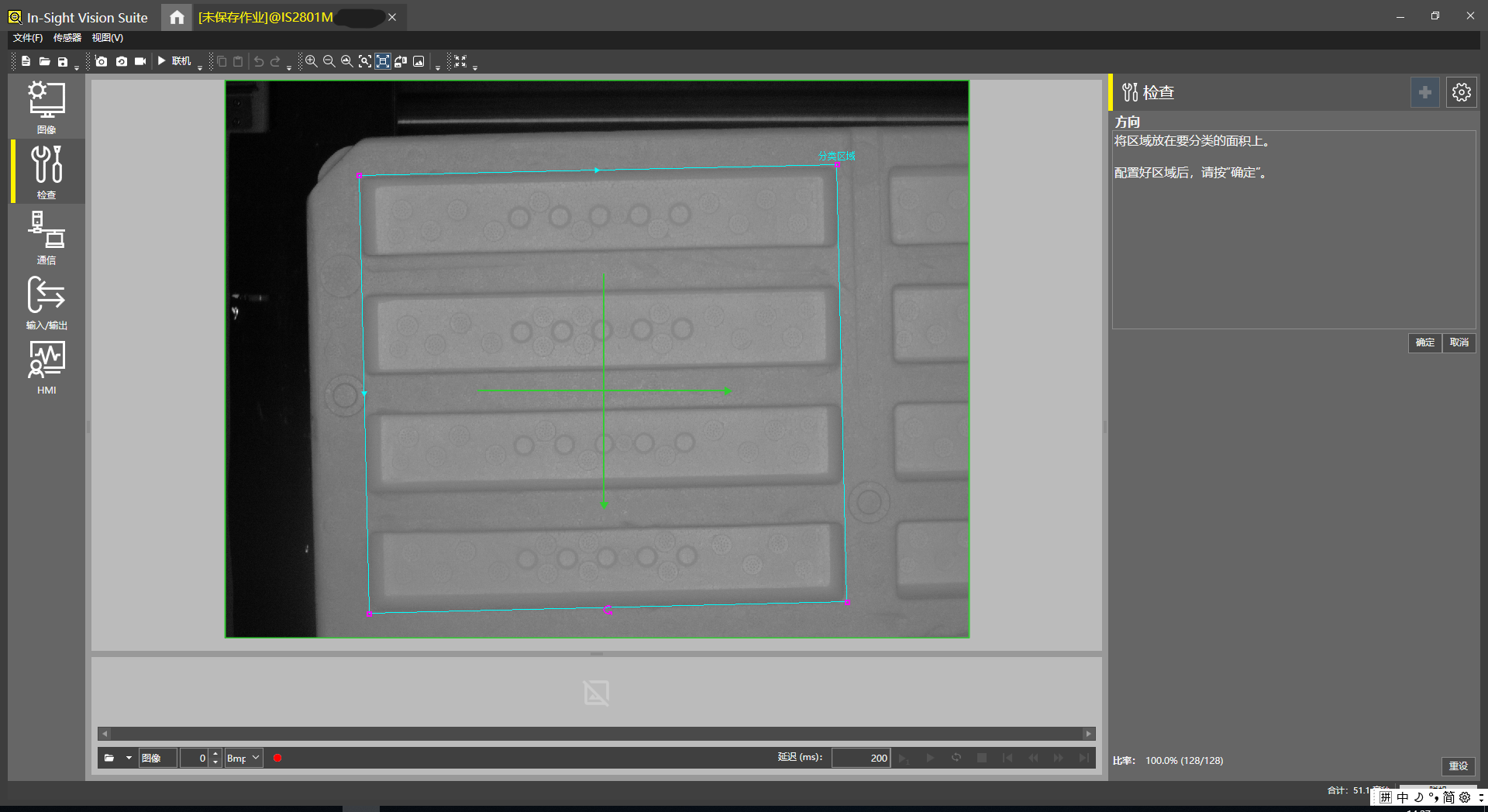
Task: Open the IME settings gear icon
Action: (1465, 797)
